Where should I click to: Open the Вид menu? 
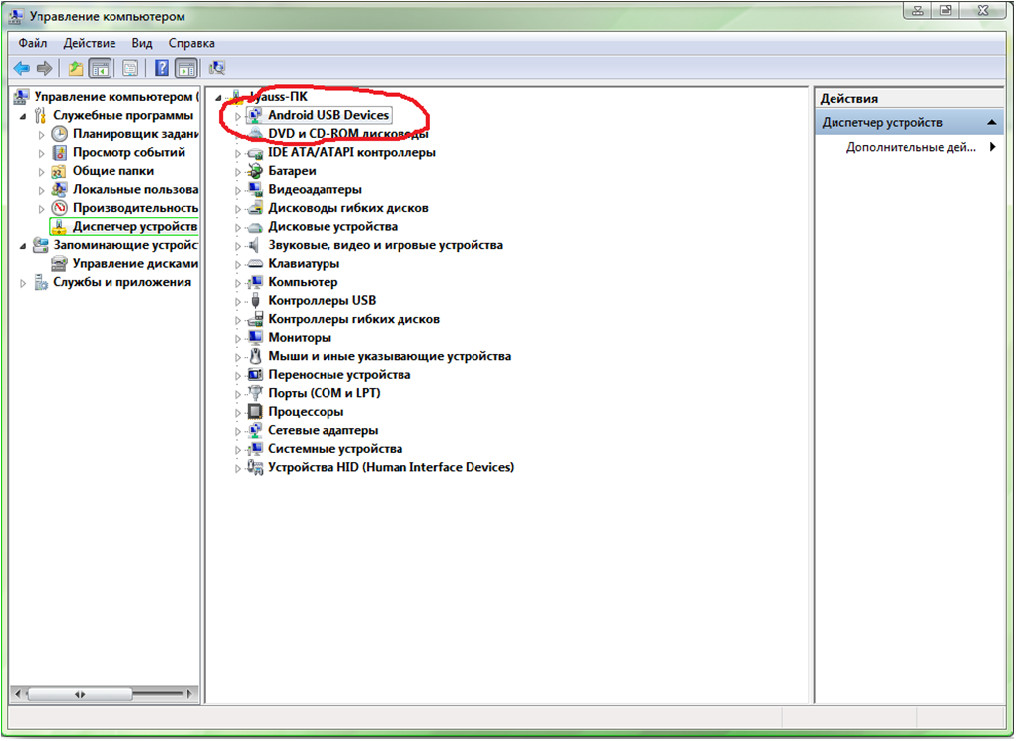142,44
